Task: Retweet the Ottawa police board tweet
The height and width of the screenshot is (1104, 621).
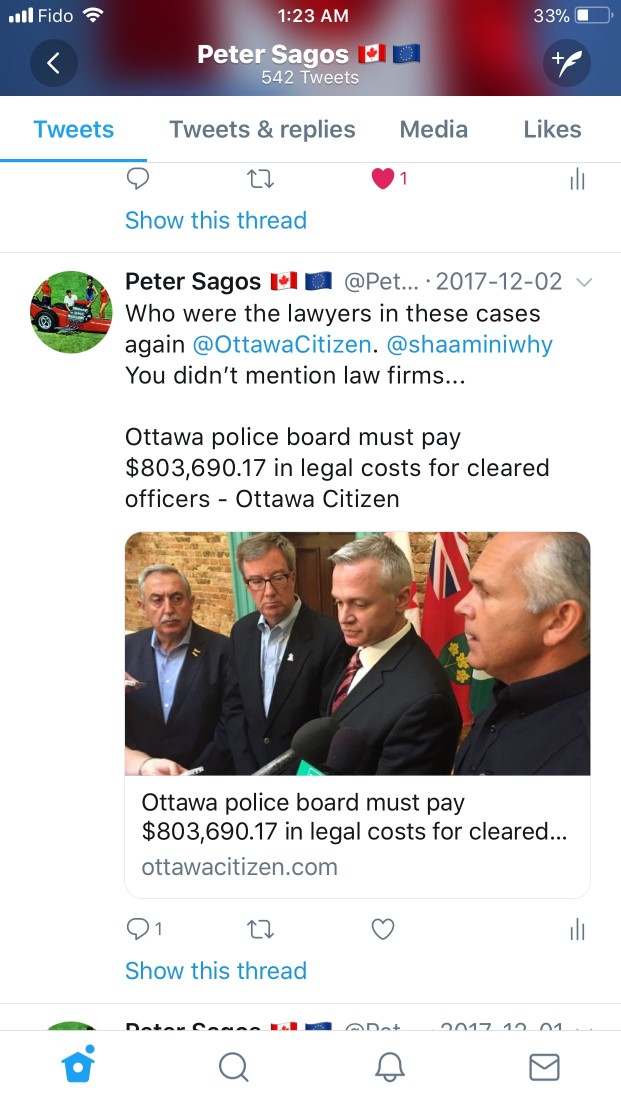Action: click(261, 930)
